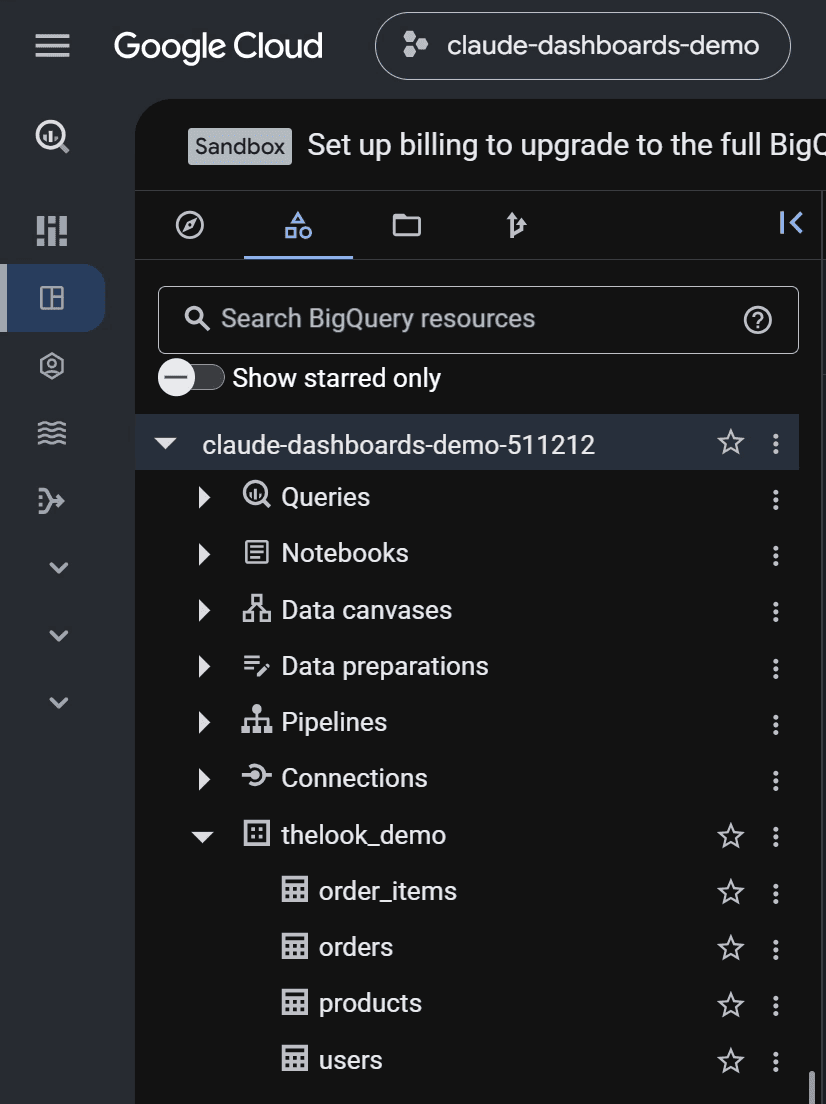
Task: Open actions menu for claude-dashboards-demo-511212
Action: click(x=775, y=443)
